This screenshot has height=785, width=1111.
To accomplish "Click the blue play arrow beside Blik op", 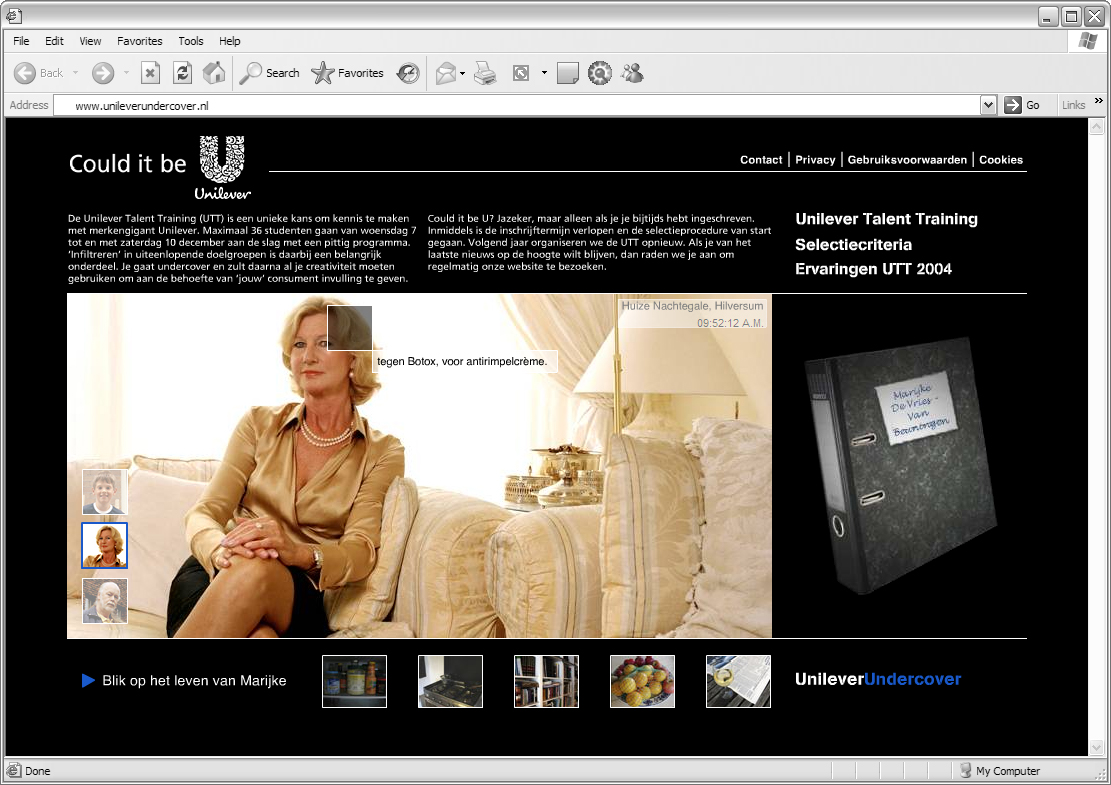I will (x=89, y=681).
